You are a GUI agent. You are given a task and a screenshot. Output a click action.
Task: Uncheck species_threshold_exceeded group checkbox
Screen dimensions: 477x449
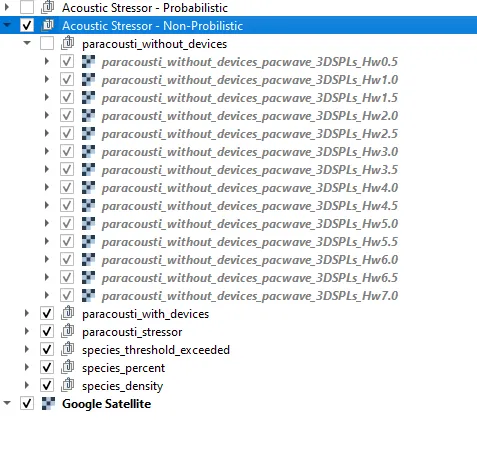click(47, 350)
